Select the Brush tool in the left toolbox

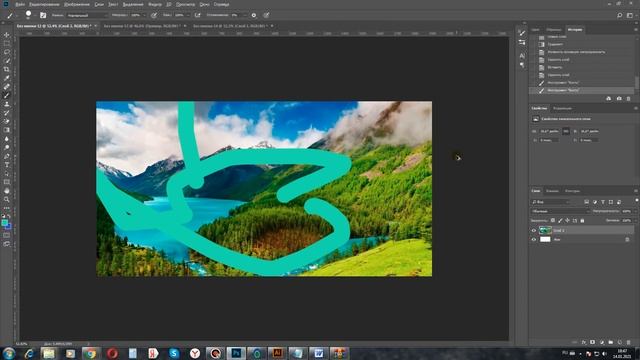pyautogui.click(x=7, y=95)
